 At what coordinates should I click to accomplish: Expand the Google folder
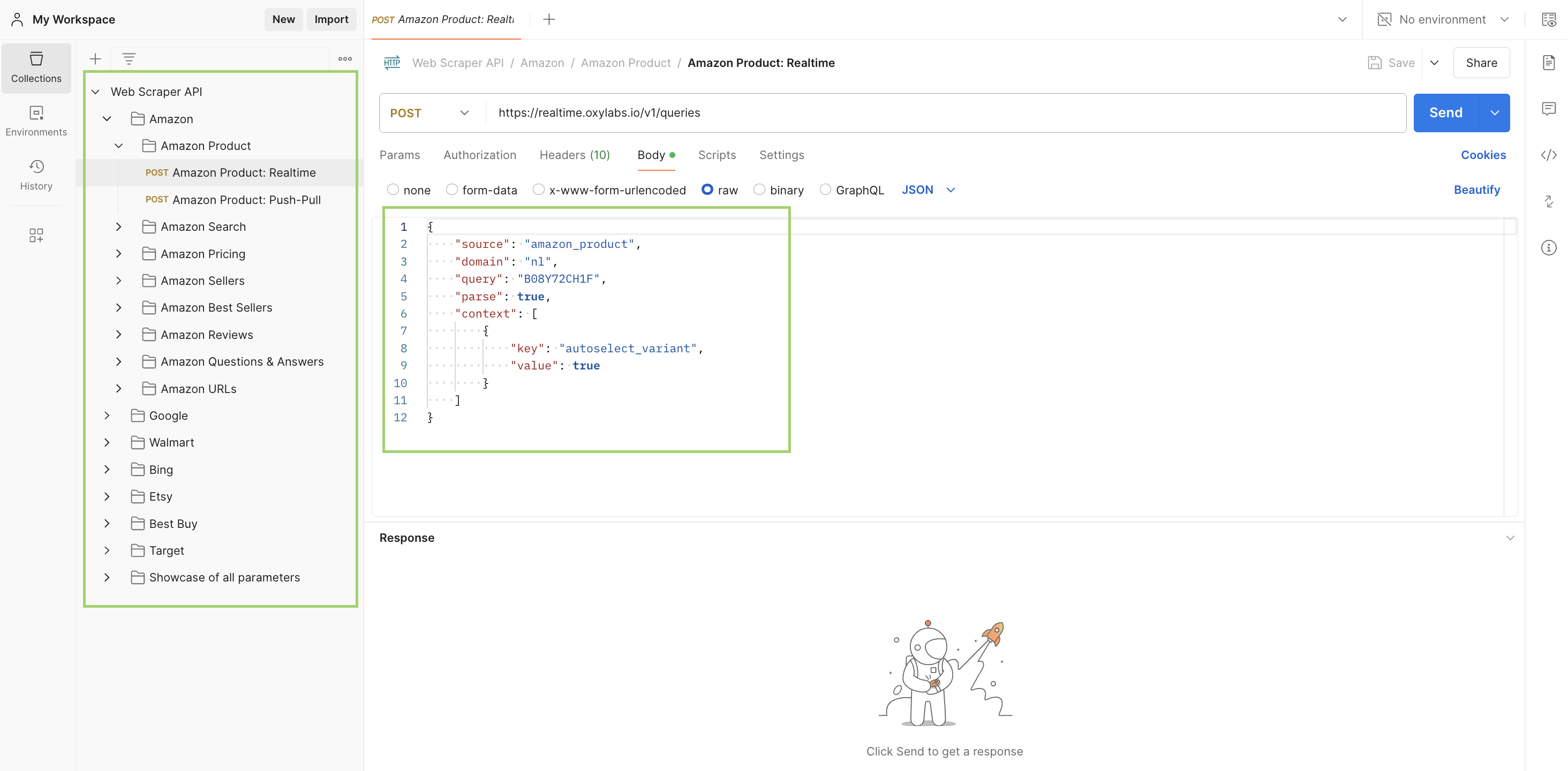tap(107, 415)
